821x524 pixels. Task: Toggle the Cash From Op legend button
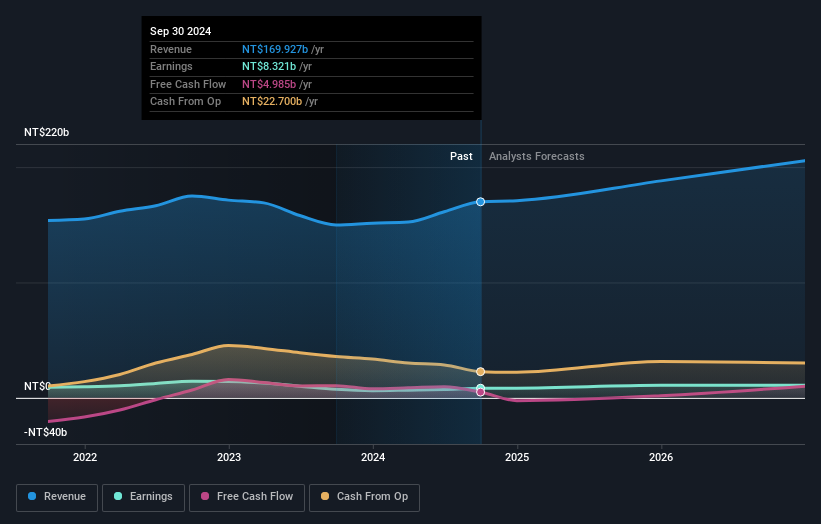[x=364, y=497]
